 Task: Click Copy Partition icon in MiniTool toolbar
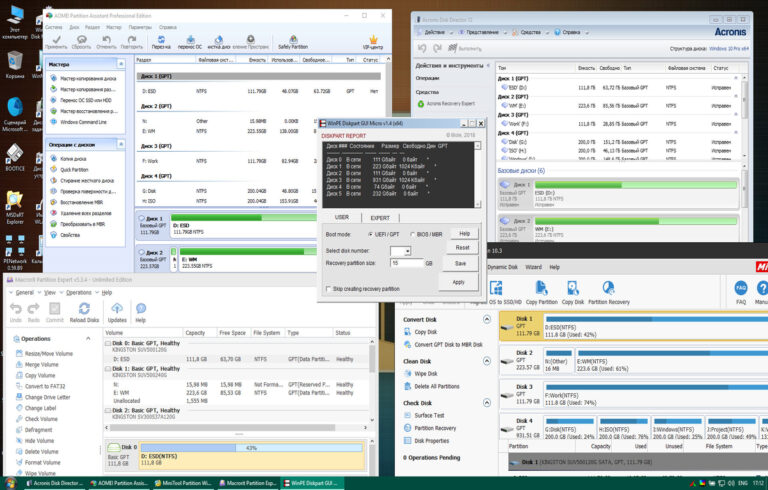[x=541, y=288]
